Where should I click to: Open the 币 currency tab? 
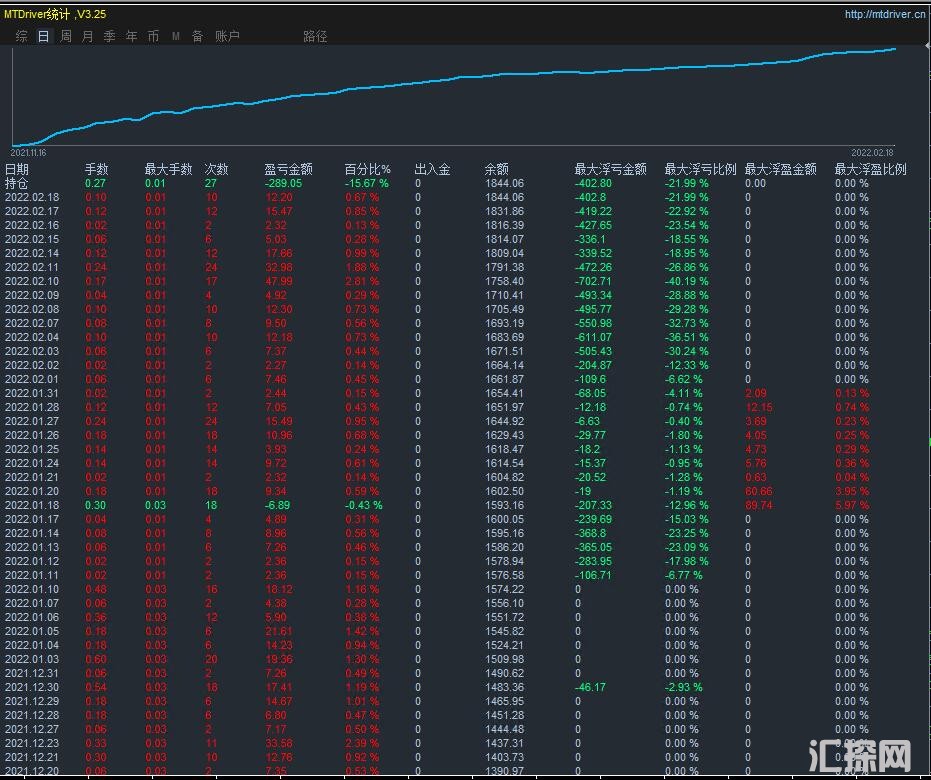pyautogui.click(x=153, y=36)
